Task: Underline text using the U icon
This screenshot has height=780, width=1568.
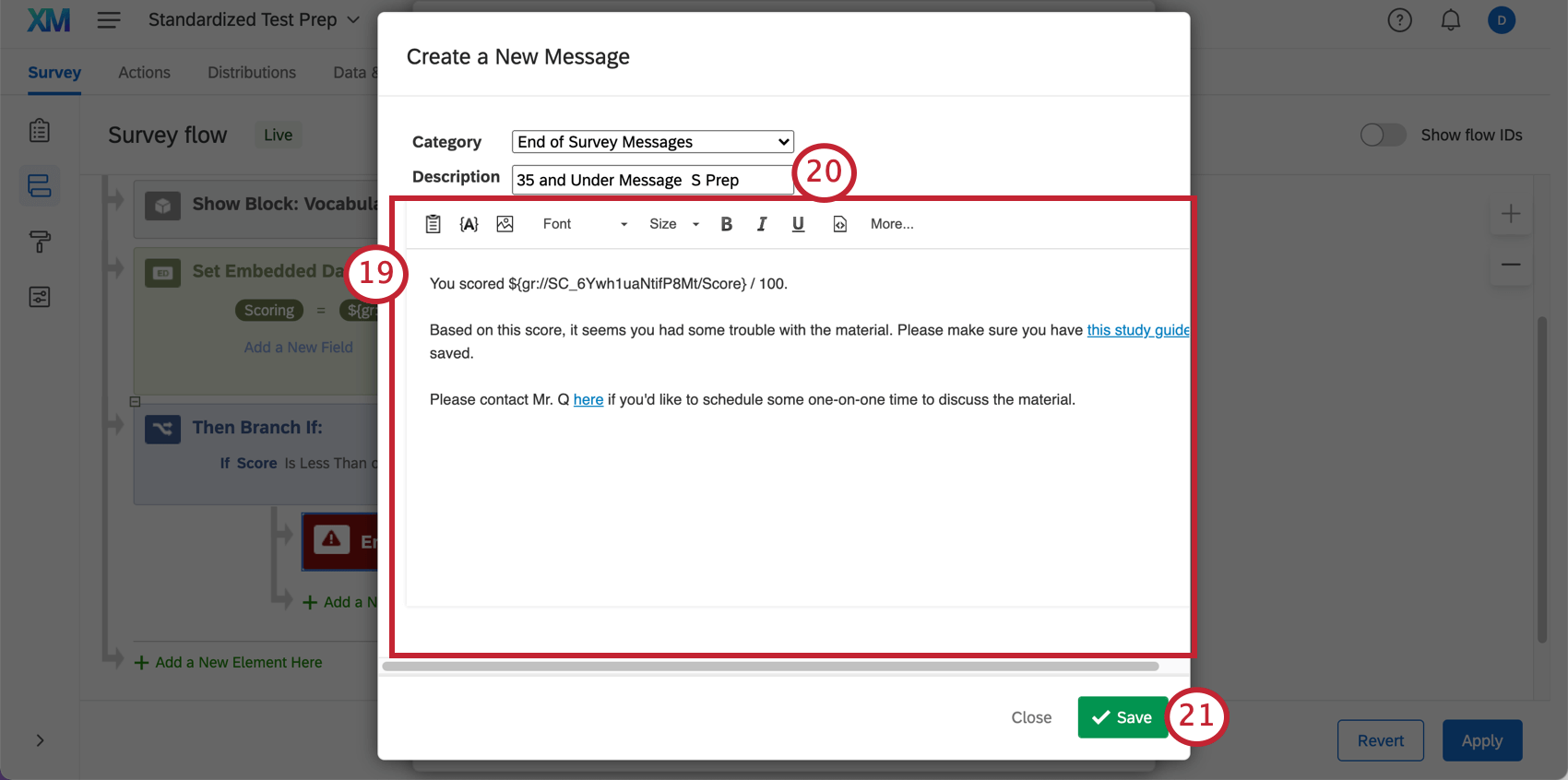Action: (798, 224)
